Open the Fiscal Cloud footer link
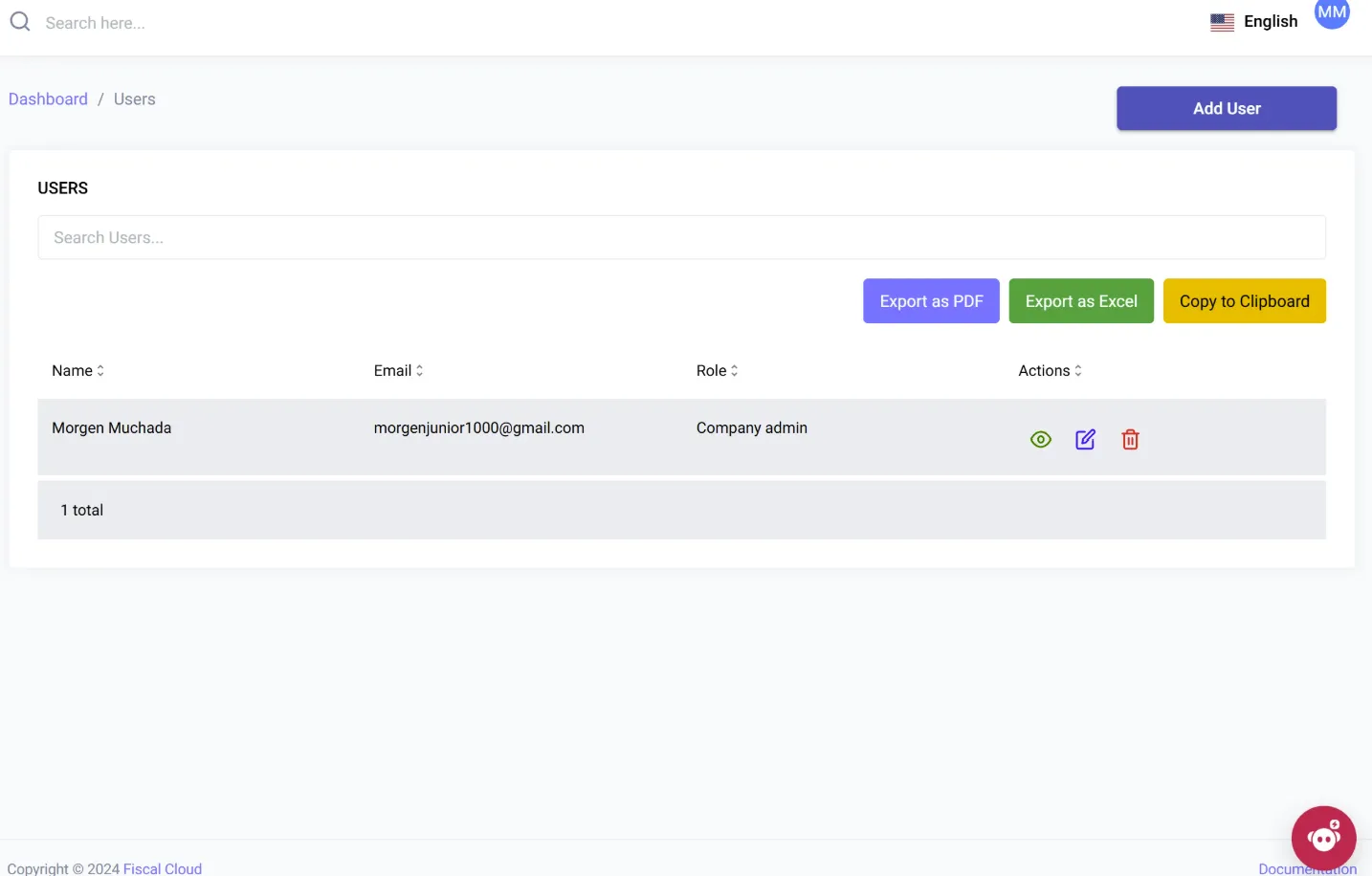This screenshot has height=876, width=1372. (x=163, y=868)
